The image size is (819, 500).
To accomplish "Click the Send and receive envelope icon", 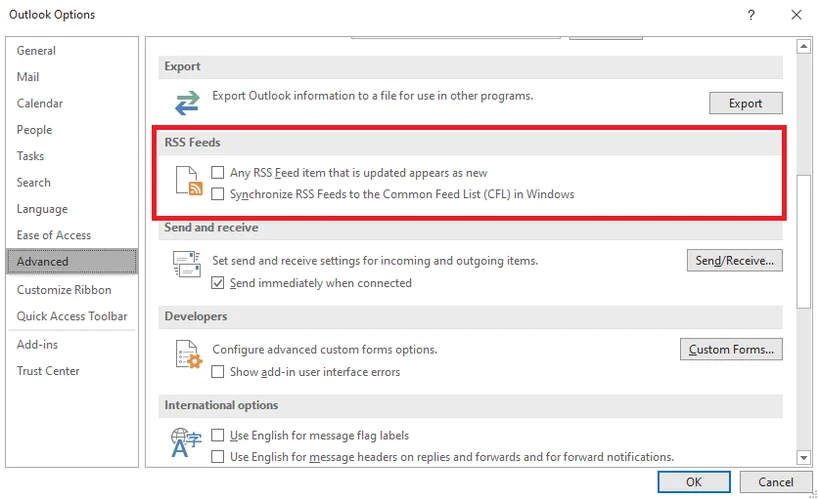I will pyautogui.click(x=187, y=264).
